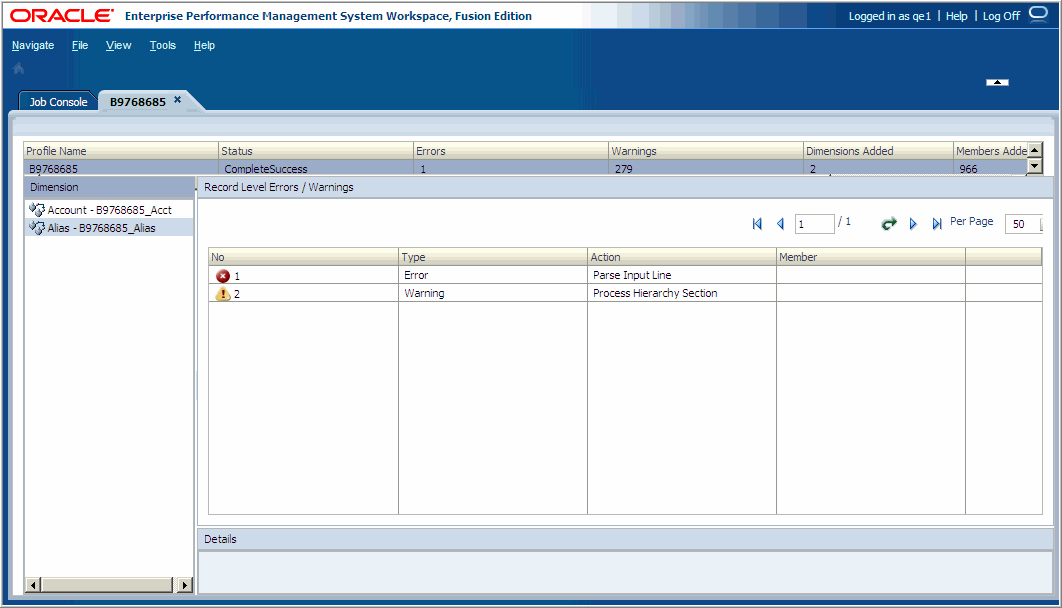The width and height of the screenshot is (1062, 608).
Task: Go to the first page of records
Action: tap(757, 223)
